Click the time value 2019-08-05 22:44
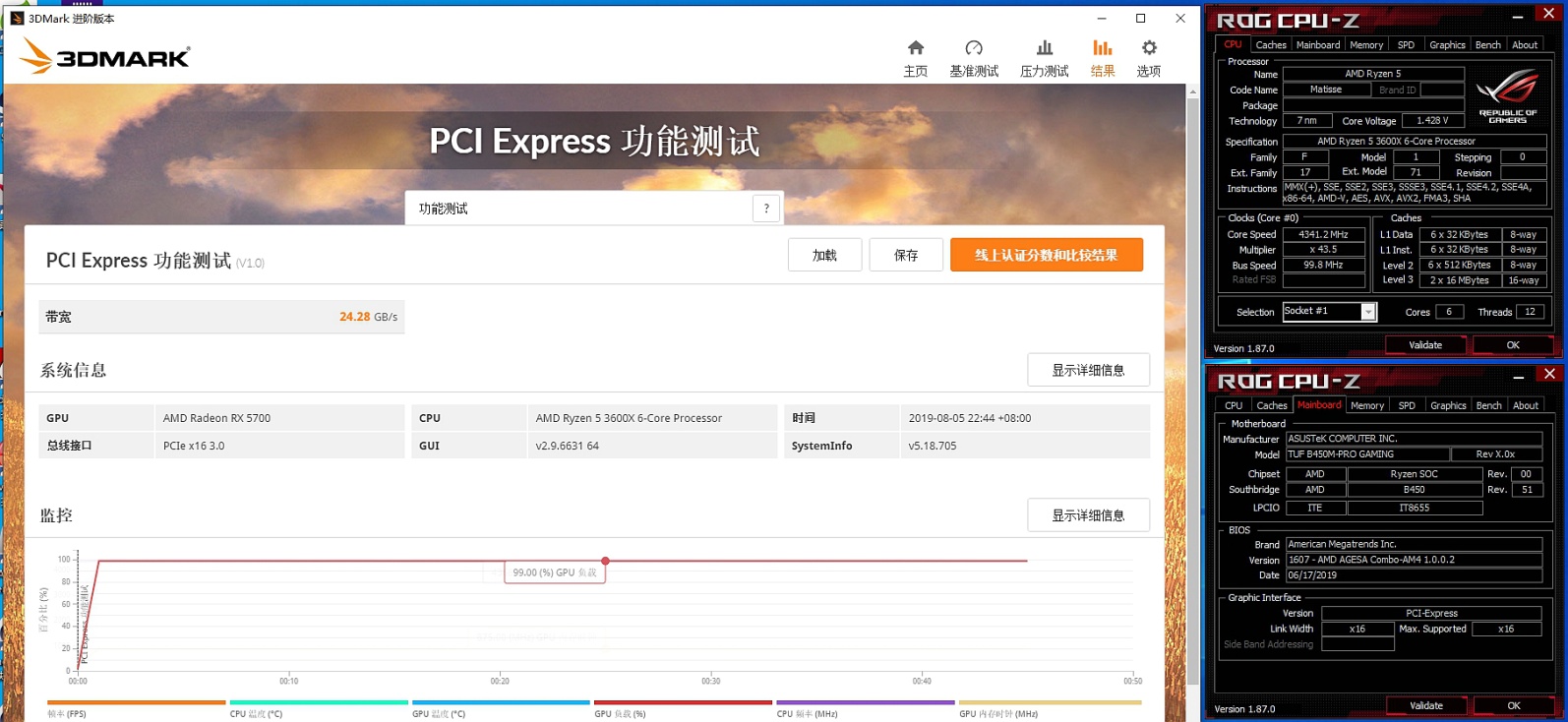Image resolution: width=1568 pixels, height=722 pixels. click(x=970, y=418)
